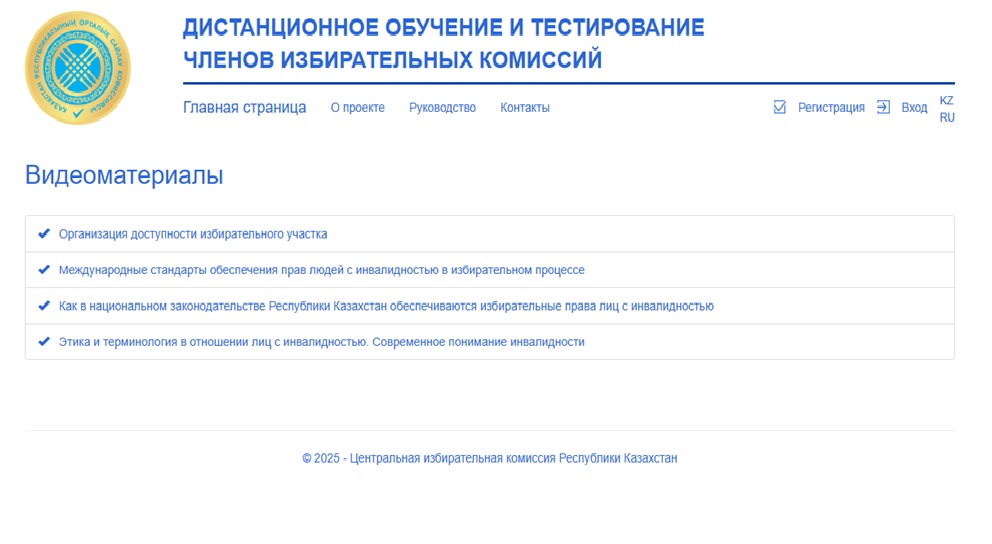Click checkmark icon beside Этика и терминология
This screenshot has height=544, width=992.
(x=44, y=342)
